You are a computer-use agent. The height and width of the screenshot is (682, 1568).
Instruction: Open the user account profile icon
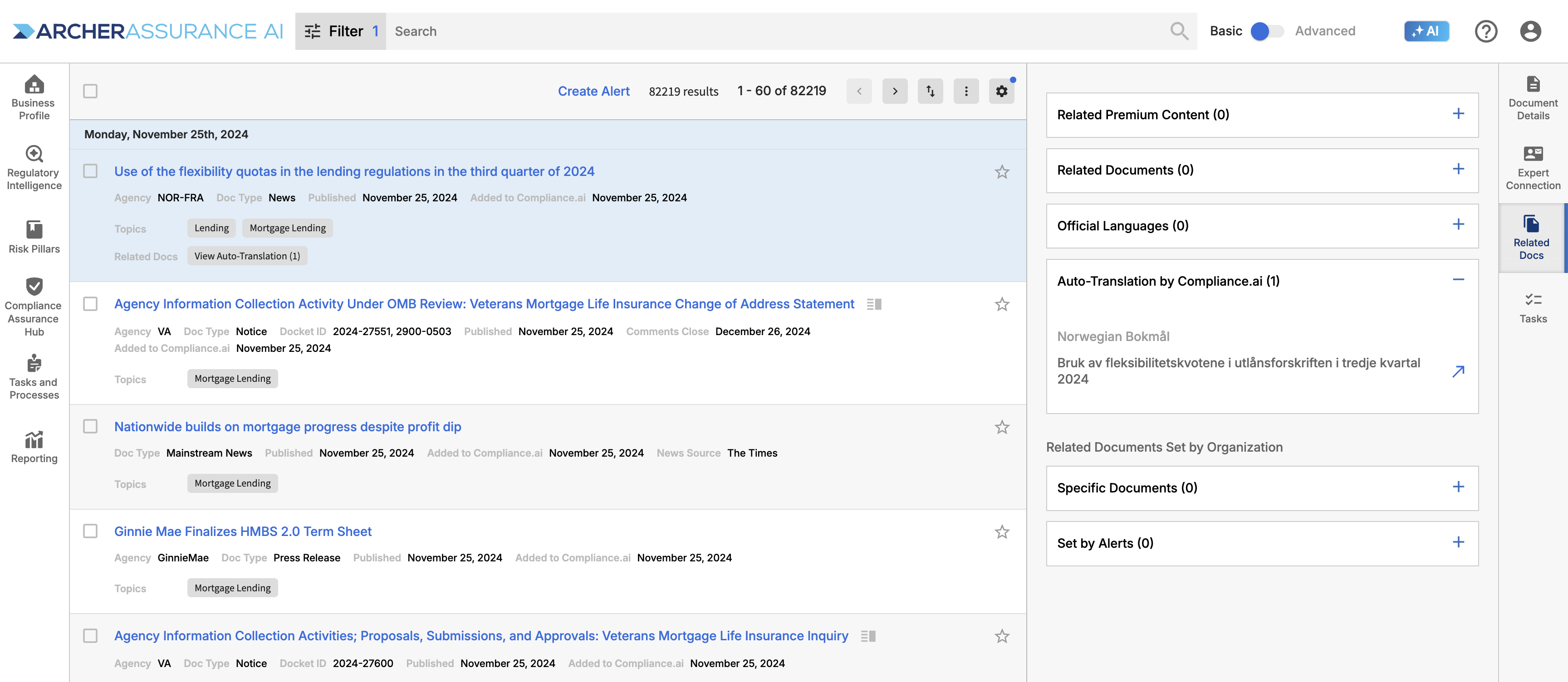click(1530, 31)
